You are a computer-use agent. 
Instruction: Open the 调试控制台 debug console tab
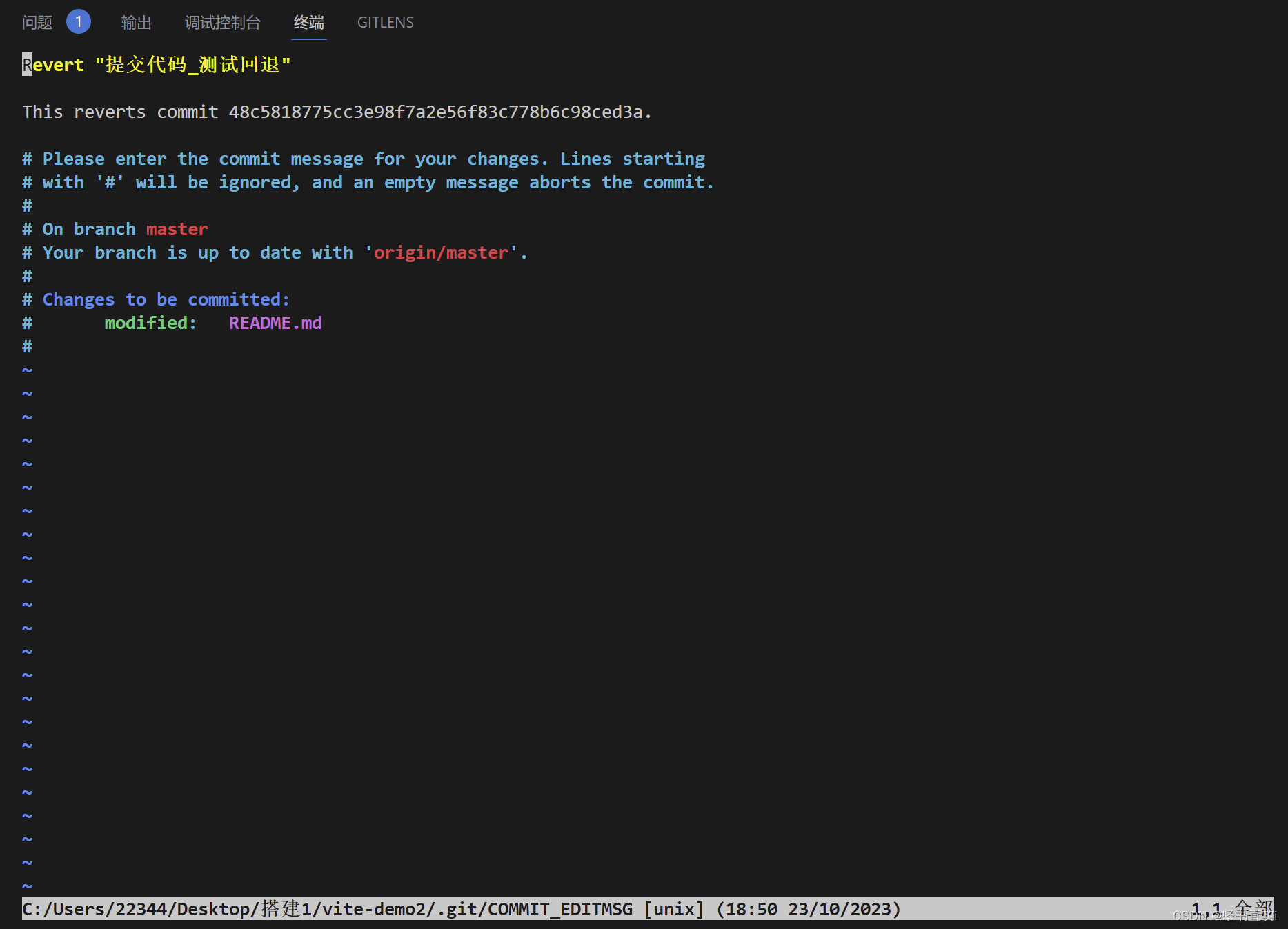point(223,23)
